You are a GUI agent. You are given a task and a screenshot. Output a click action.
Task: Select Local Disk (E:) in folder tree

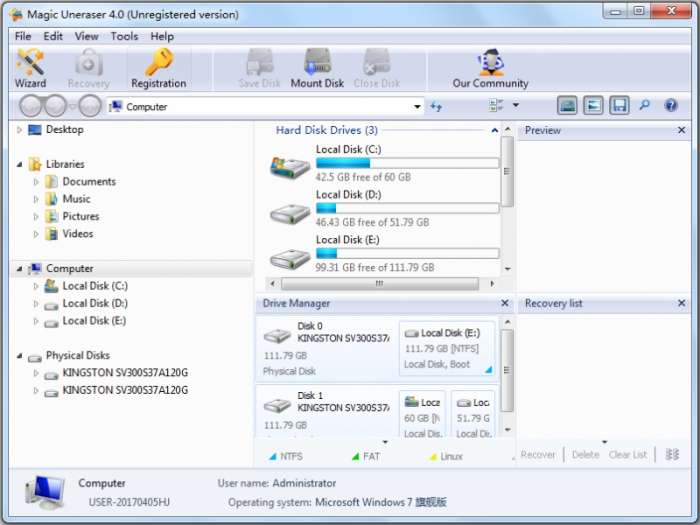pos(94,321)
